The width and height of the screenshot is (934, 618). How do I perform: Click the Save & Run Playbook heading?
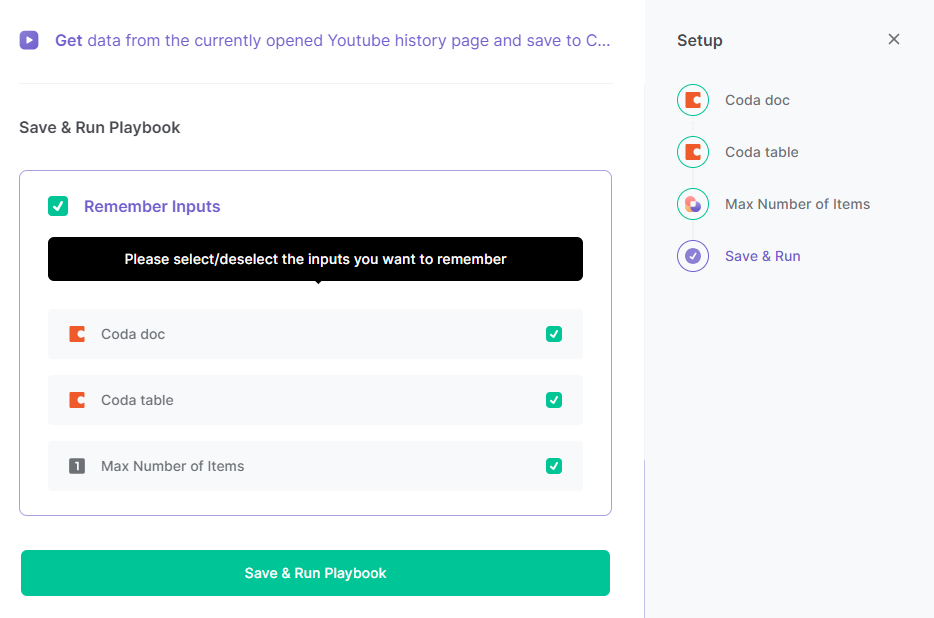pyautogui.click(x=99, y=128)
